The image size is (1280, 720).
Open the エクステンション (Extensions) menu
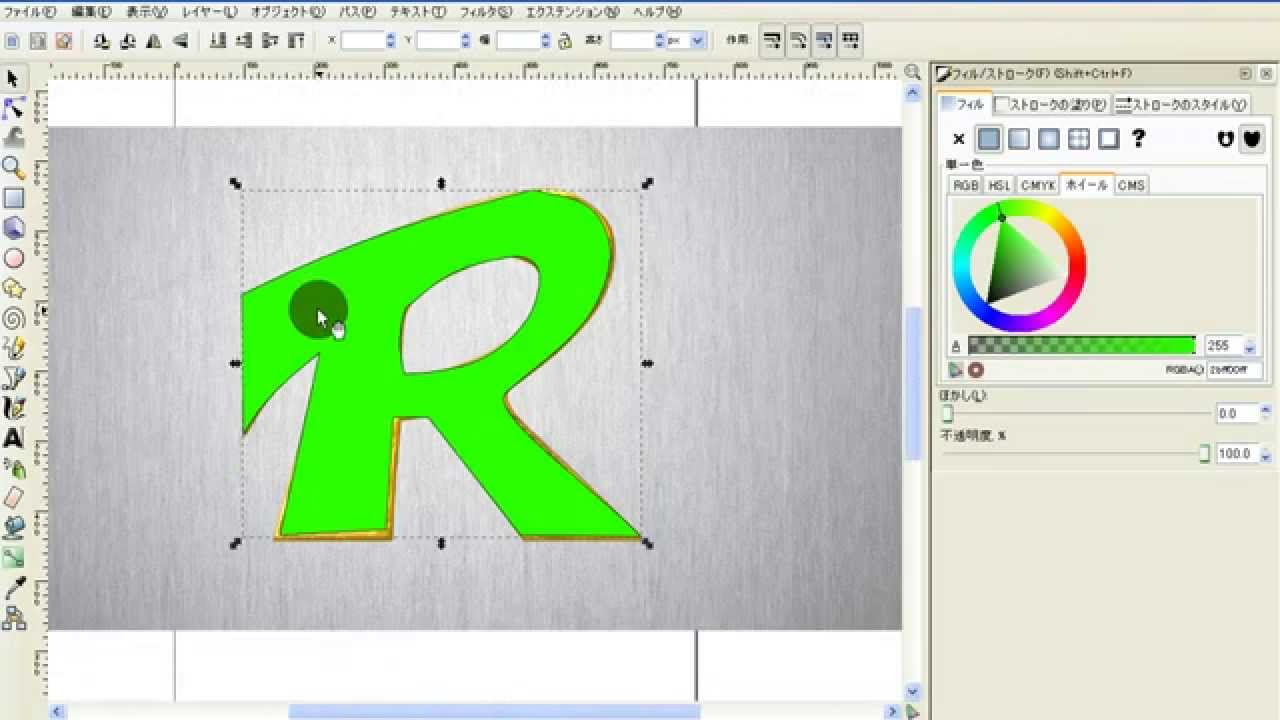pyautogui.click(x=572, y=12)
